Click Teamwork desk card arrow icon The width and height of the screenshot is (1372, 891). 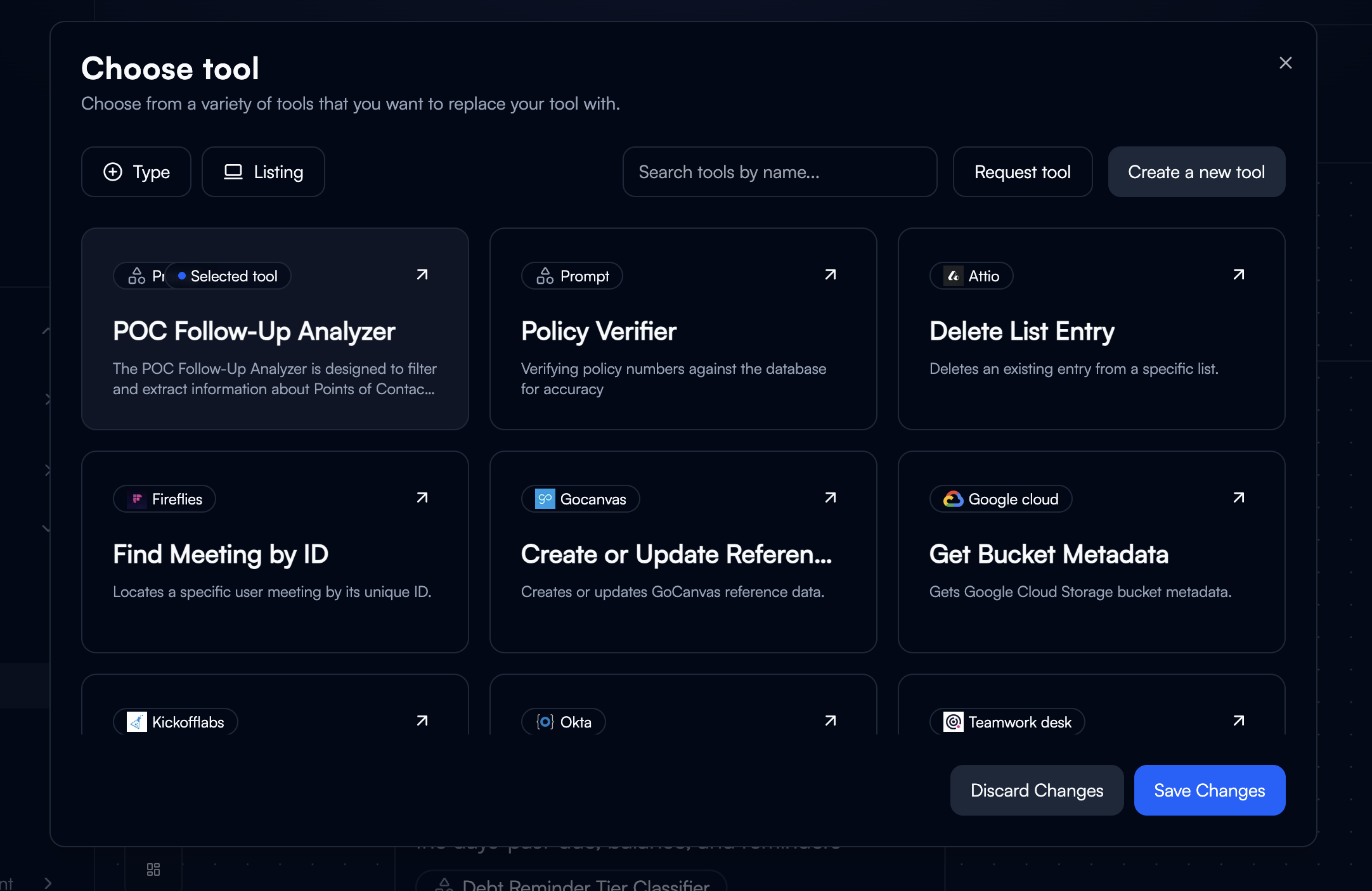coord(1238,721)
